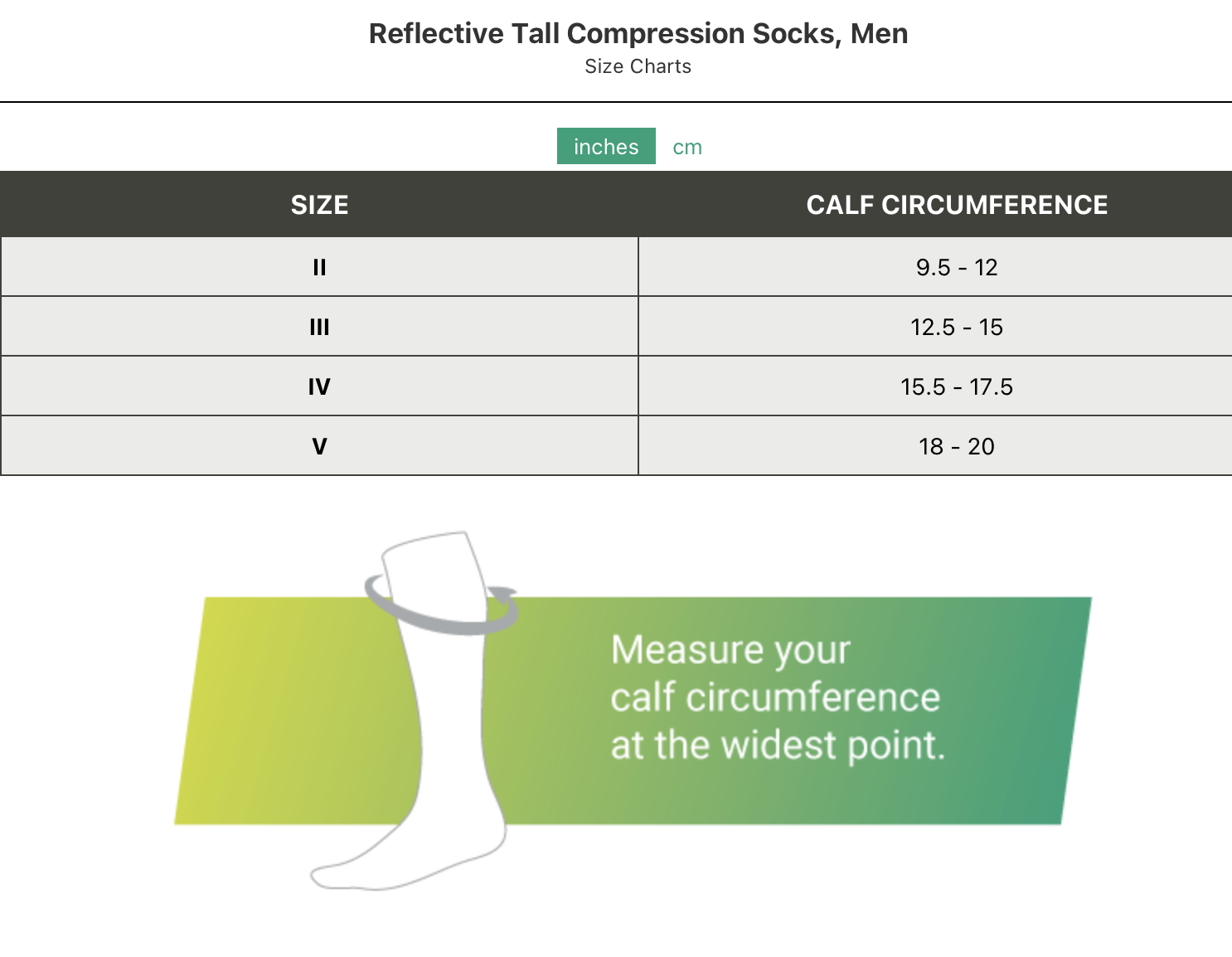Click the Reflective Tall Compression Socks title
Viewport: 1232px width, 957px height.
coord(638,34)
